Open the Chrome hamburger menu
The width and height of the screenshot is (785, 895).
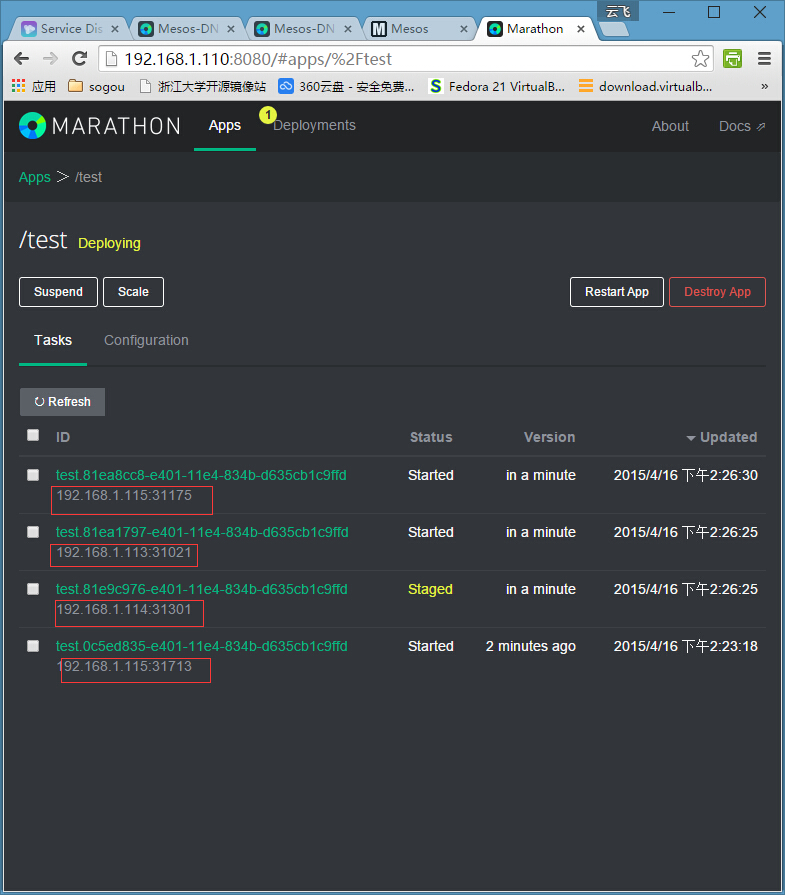tap(764, 58)
